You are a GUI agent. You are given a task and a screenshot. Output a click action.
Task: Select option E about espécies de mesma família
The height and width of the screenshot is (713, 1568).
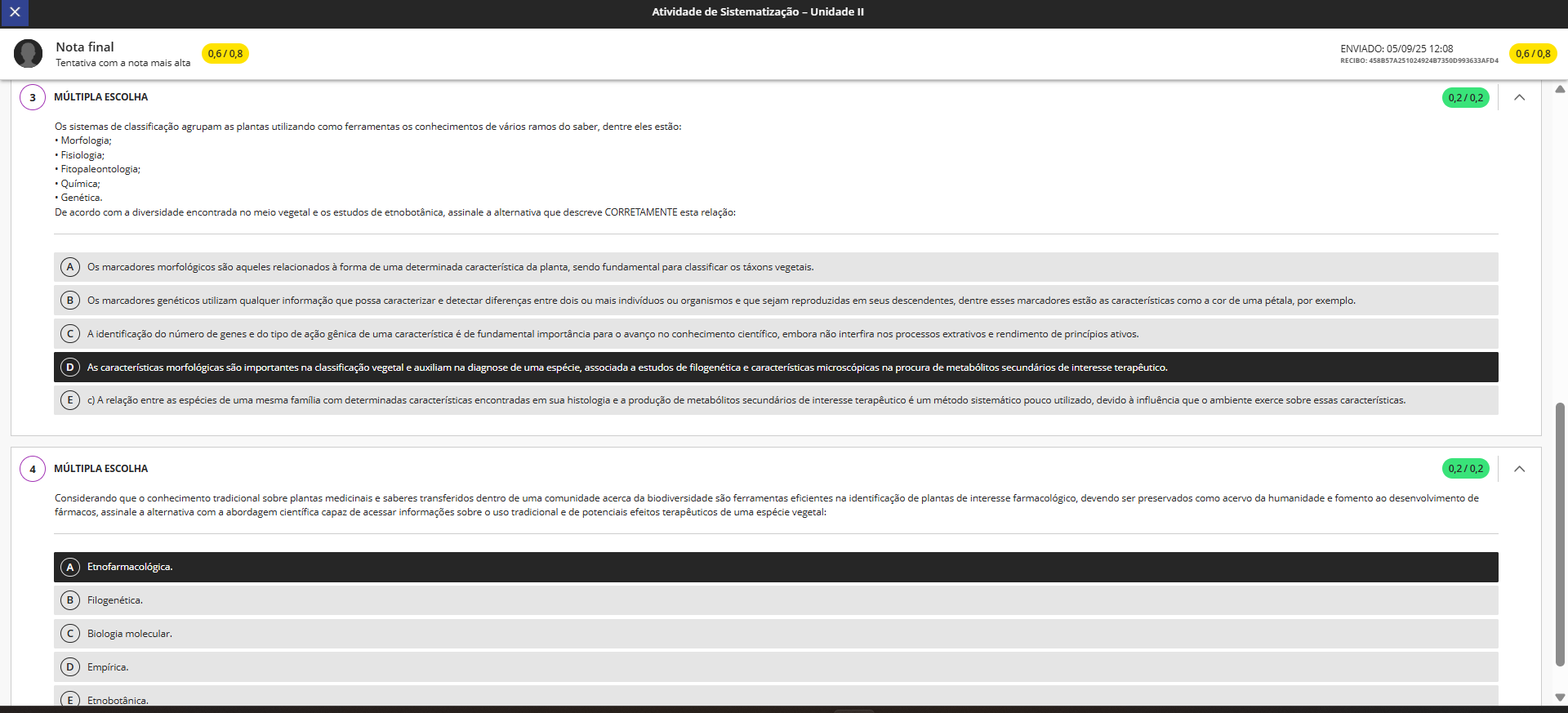click(776, 400)
